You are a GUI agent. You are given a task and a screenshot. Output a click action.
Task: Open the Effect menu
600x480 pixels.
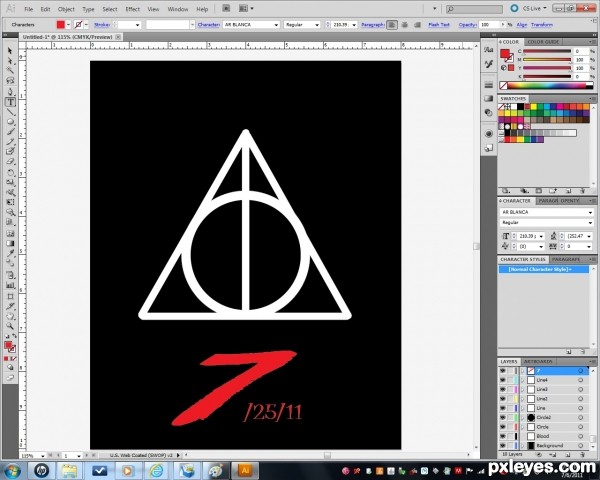click(132, 9)
